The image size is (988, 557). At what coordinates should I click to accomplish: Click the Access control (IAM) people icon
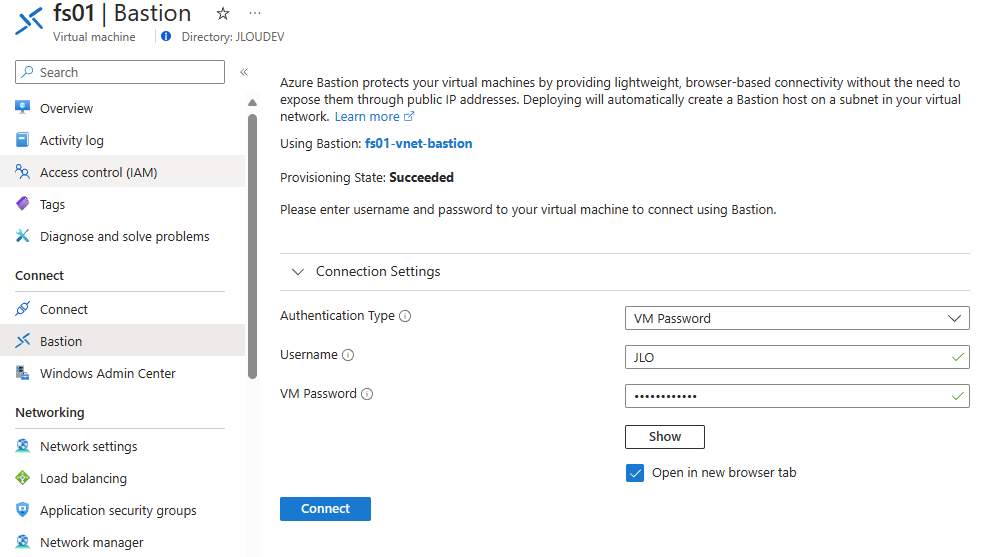[23, 171]
